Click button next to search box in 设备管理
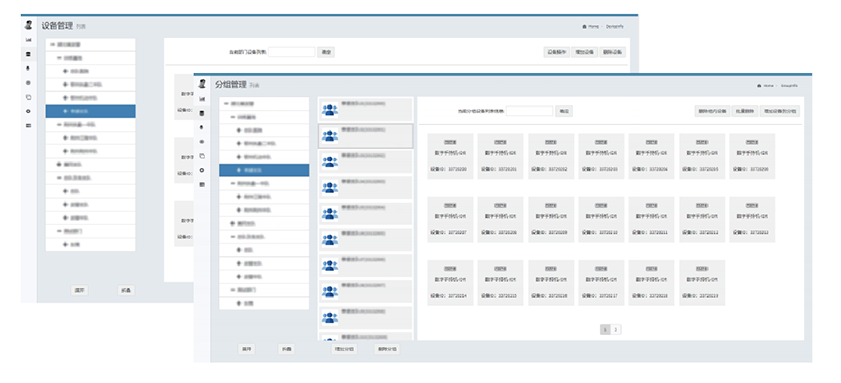The width and height of the screenshot is (841, 383). pos(326,52)
